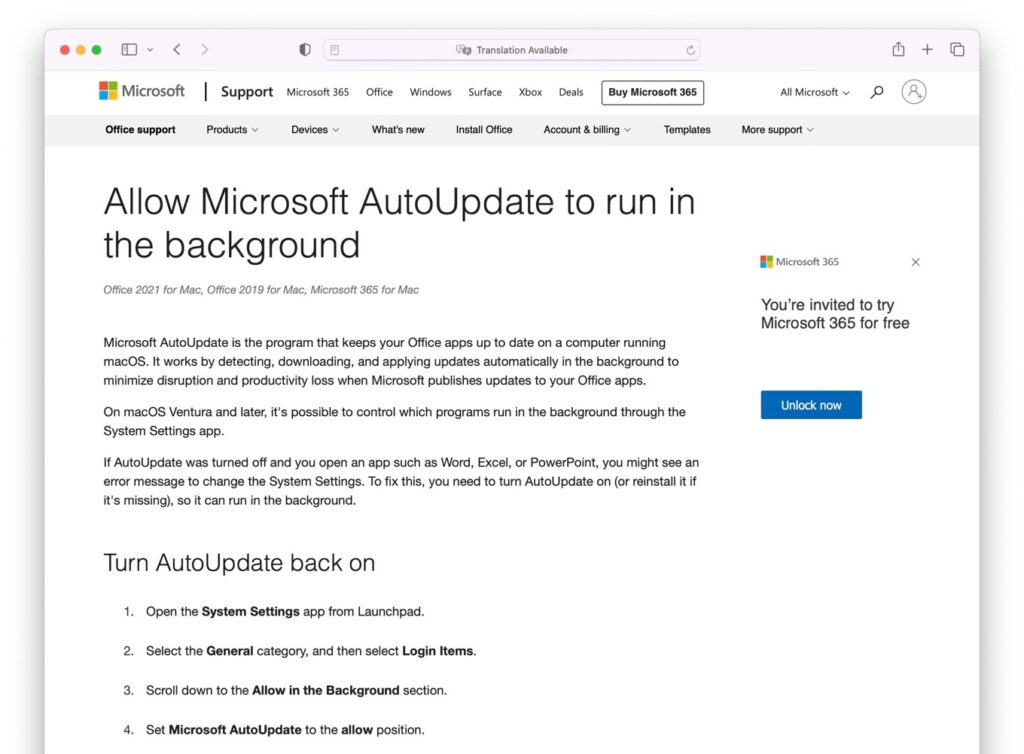1024x754 pixels.
Task: Open Xbox header link
Action: coord(530,92)
